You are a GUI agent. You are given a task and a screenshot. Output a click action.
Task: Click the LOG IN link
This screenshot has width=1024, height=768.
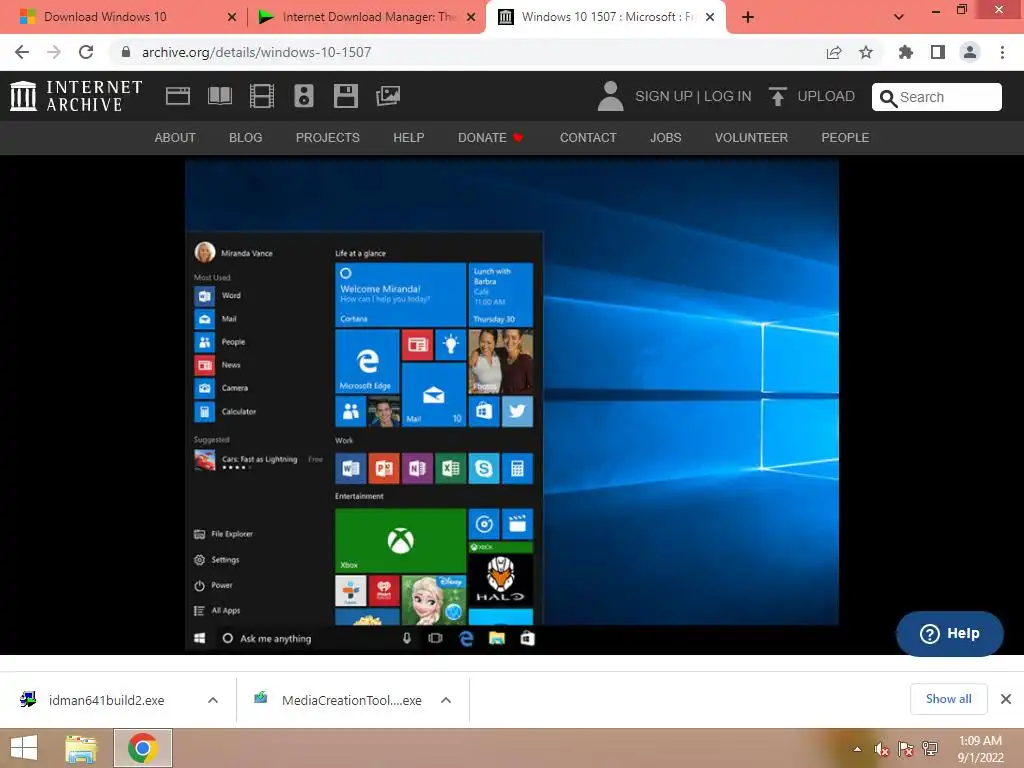(x=728, y=96)
